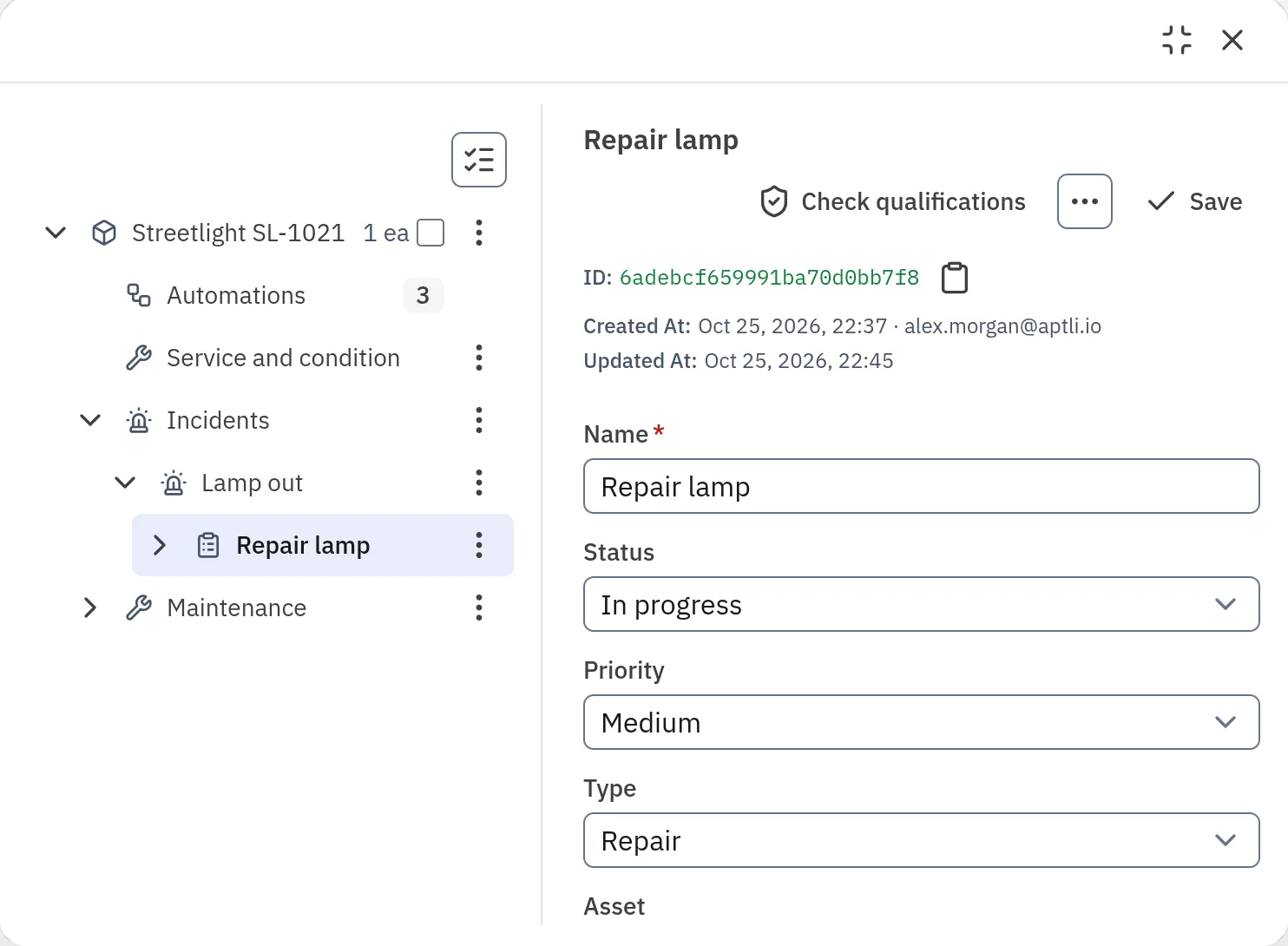Tick the checkbox next to Streetlight SL-1021

pos(431,233)
